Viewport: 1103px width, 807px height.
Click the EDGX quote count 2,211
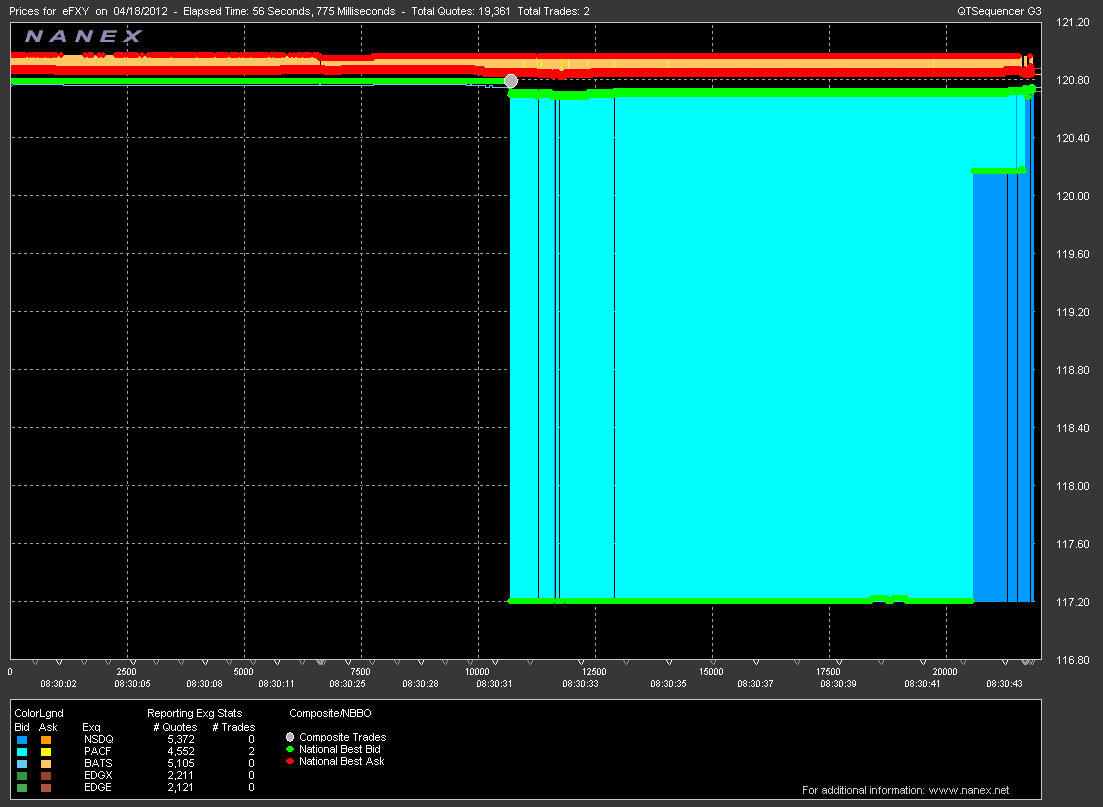[x=181, y=775]
